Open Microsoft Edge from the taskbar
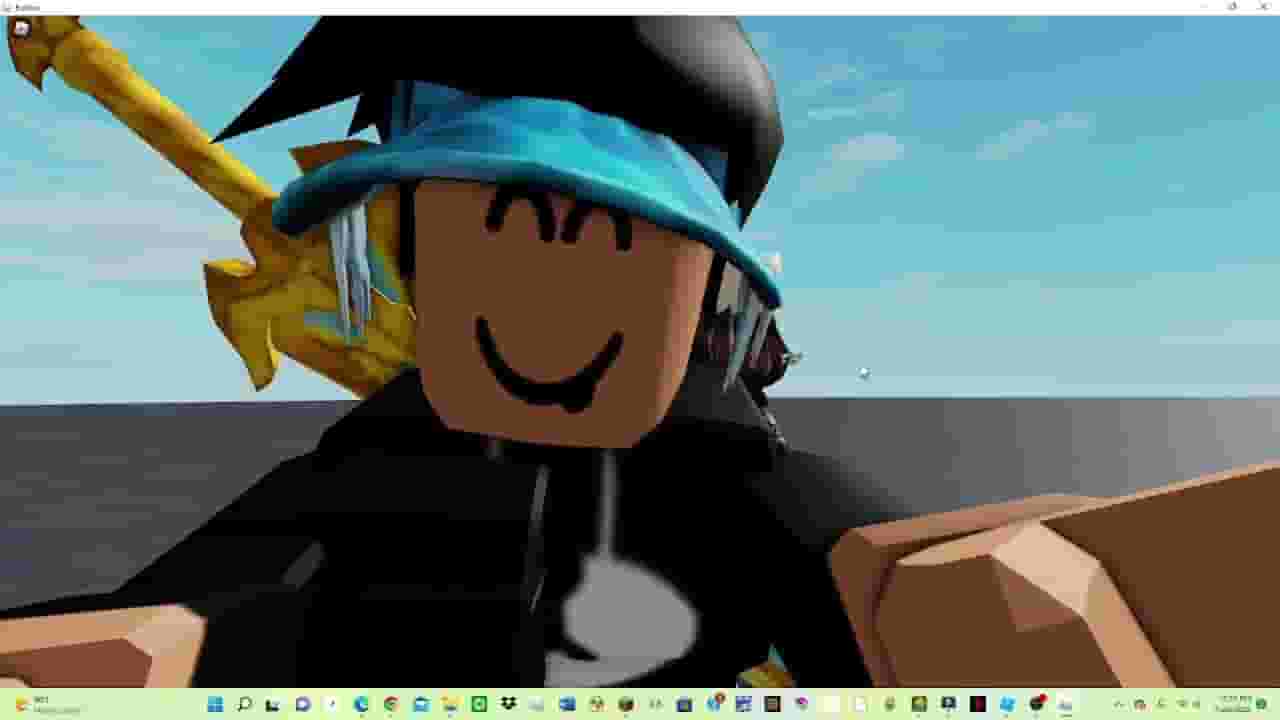Screen dimensions: 1280x720 tap(361, 704)
